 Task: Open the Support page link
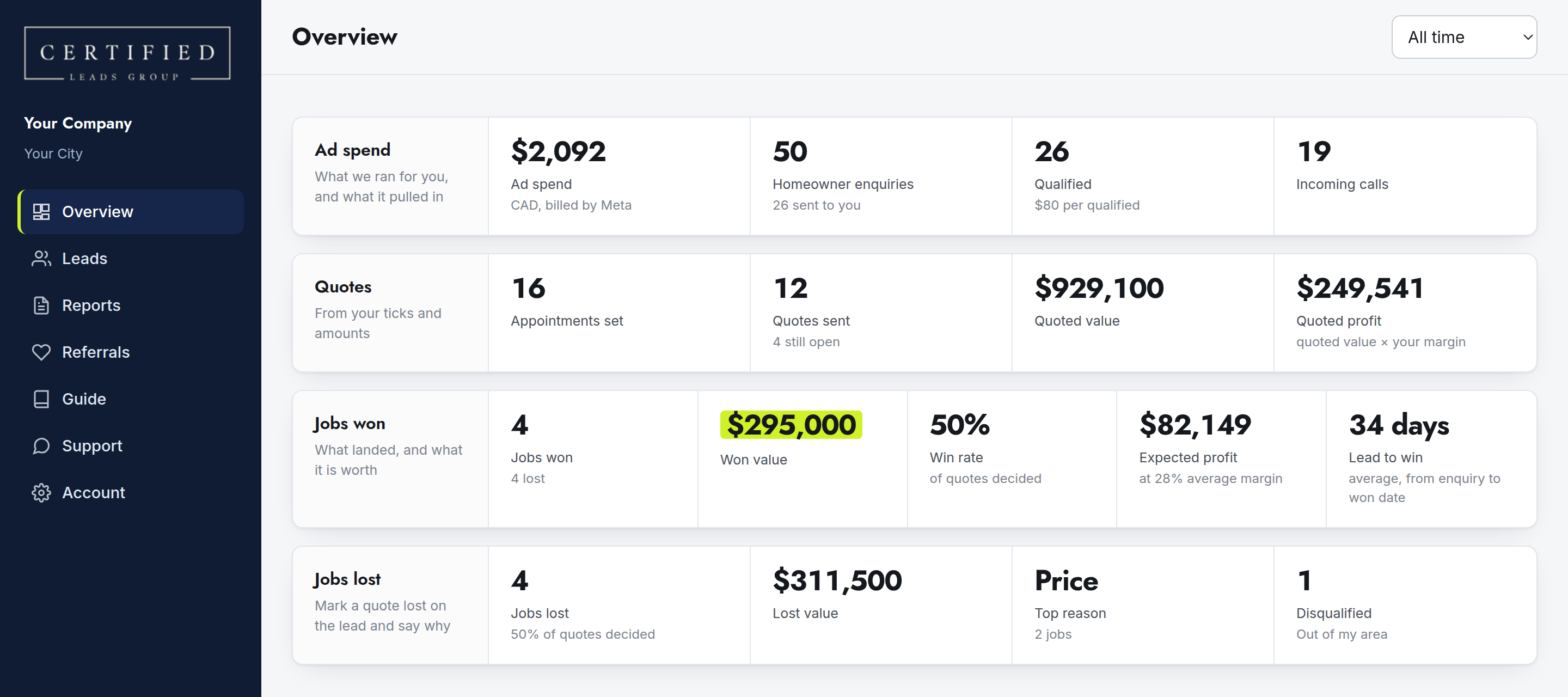click(x=92, y=446)
